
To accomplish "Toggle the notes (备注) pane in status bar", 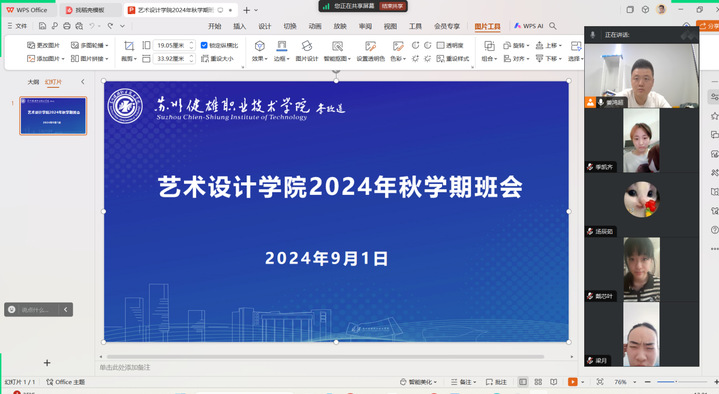I will tap(464, 382).
